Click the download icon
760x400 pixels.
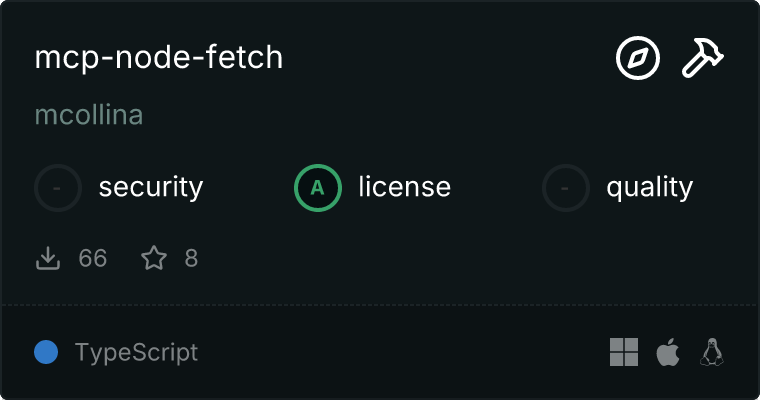tap(48, 259)
